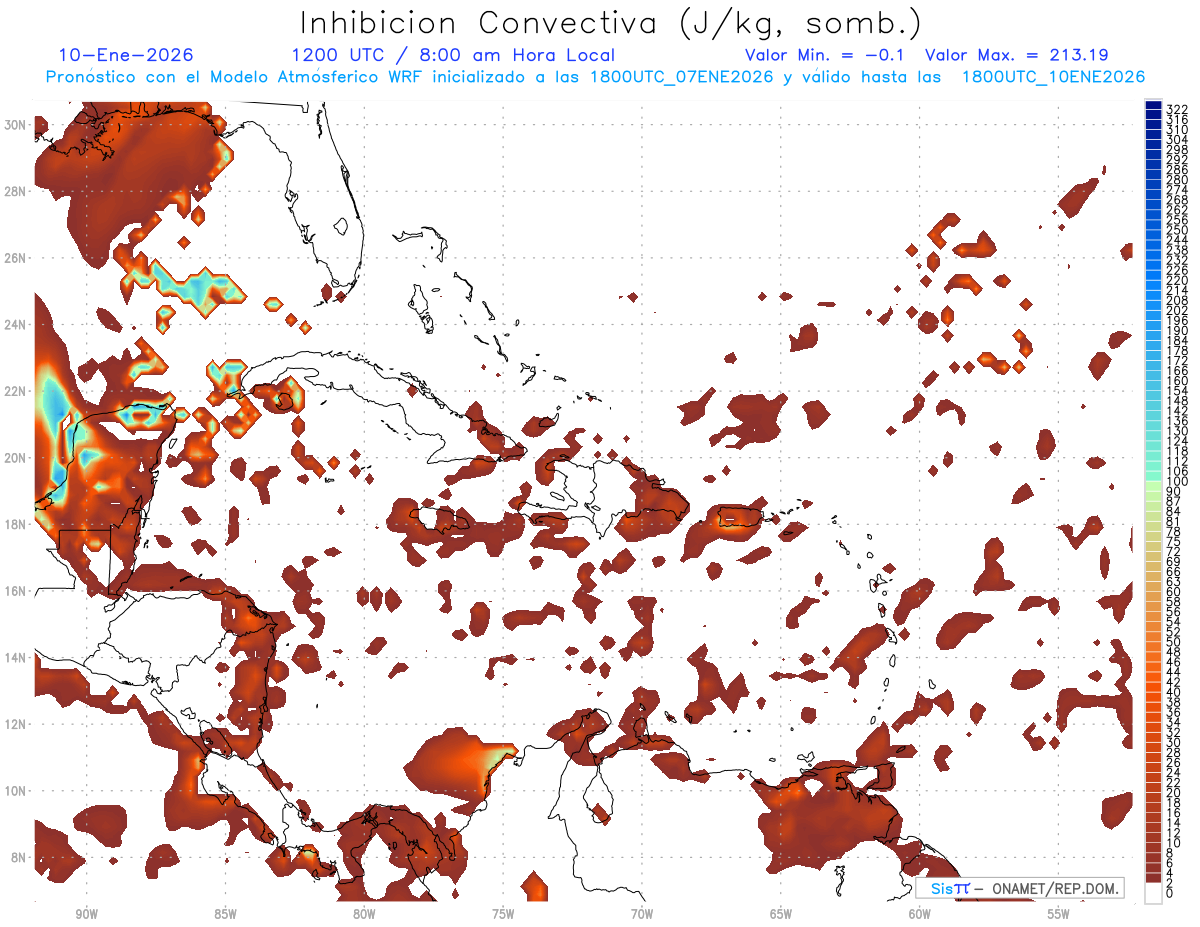
Task: Click the "0" value on the color scale
Action: (1170, 893)
